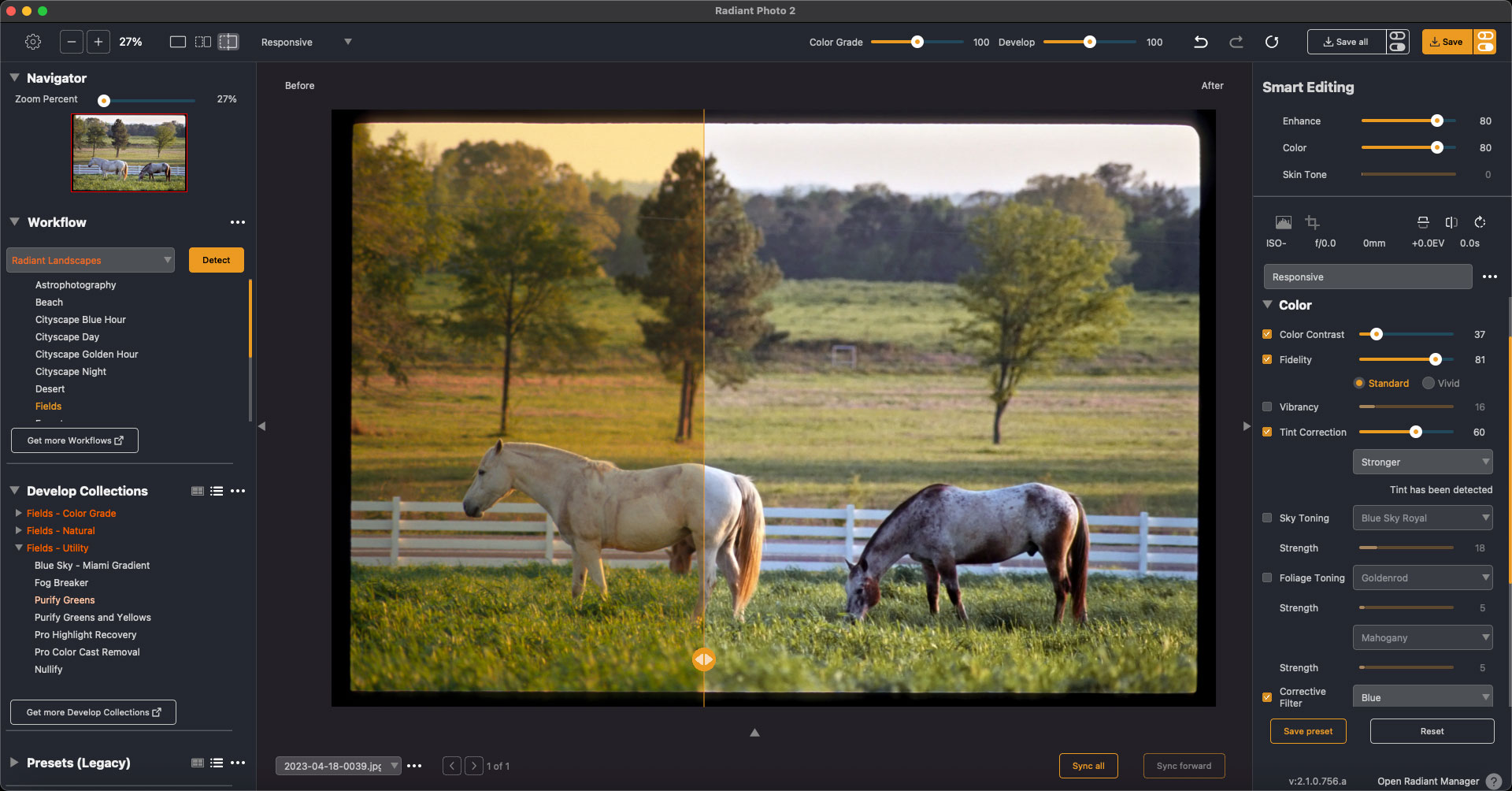
Task: Open settings with the gear icon
Action: click(x=33, y=42)
